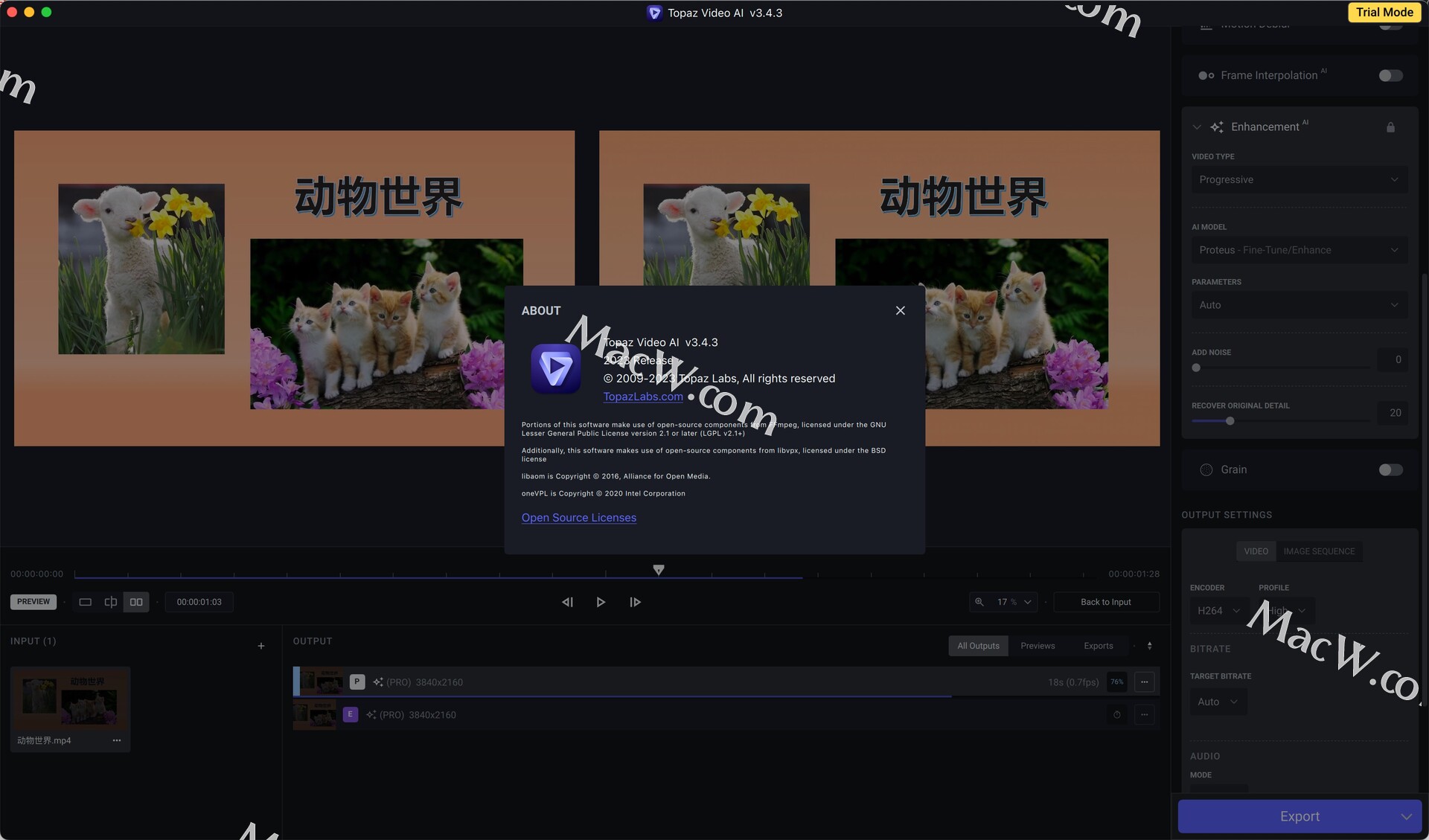Click Back to Input button
This screenshot has width=1429, height=840.
click(x=1106, y=602)
